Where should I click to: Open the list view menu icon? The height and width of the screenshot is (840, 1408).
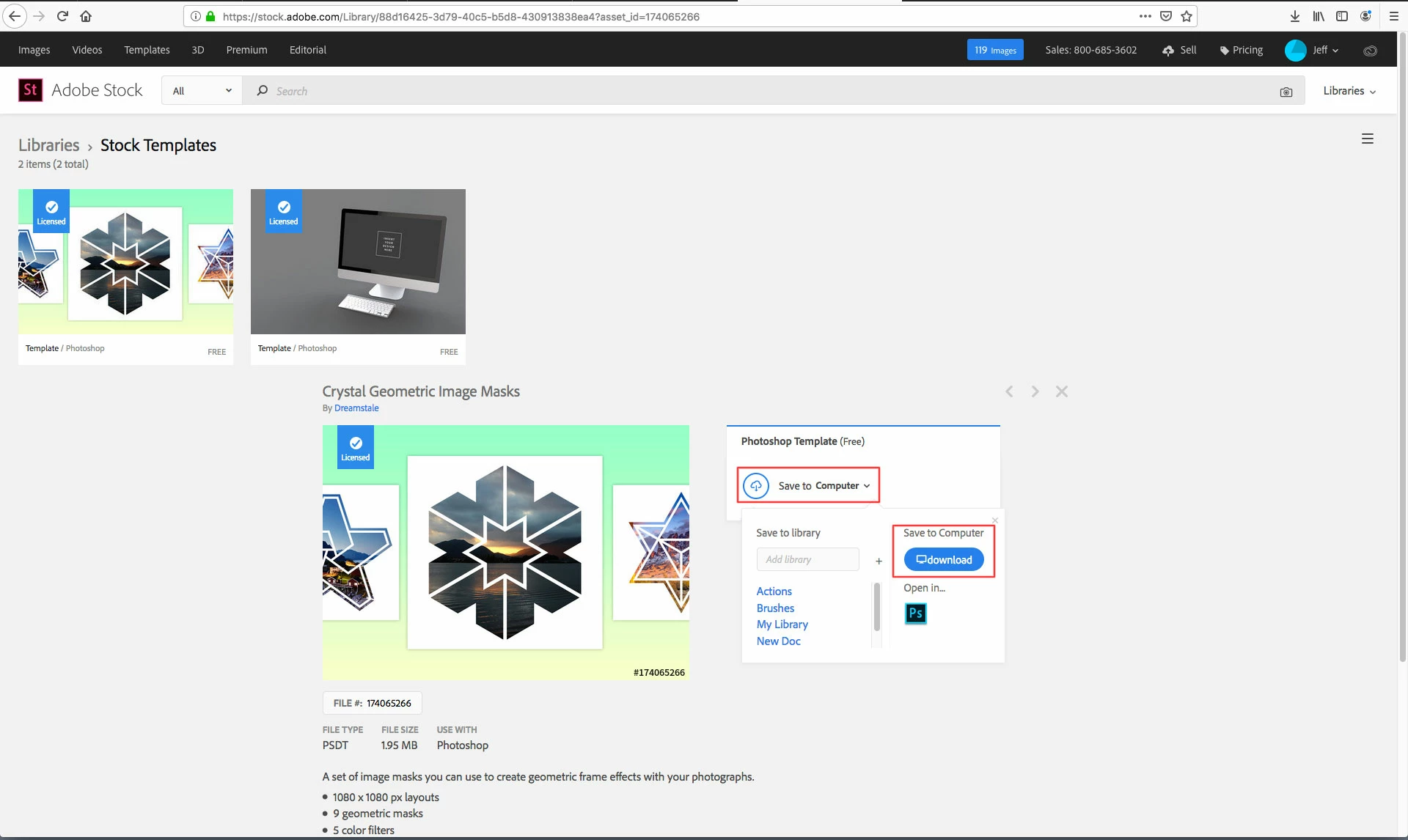point(1367,139)
